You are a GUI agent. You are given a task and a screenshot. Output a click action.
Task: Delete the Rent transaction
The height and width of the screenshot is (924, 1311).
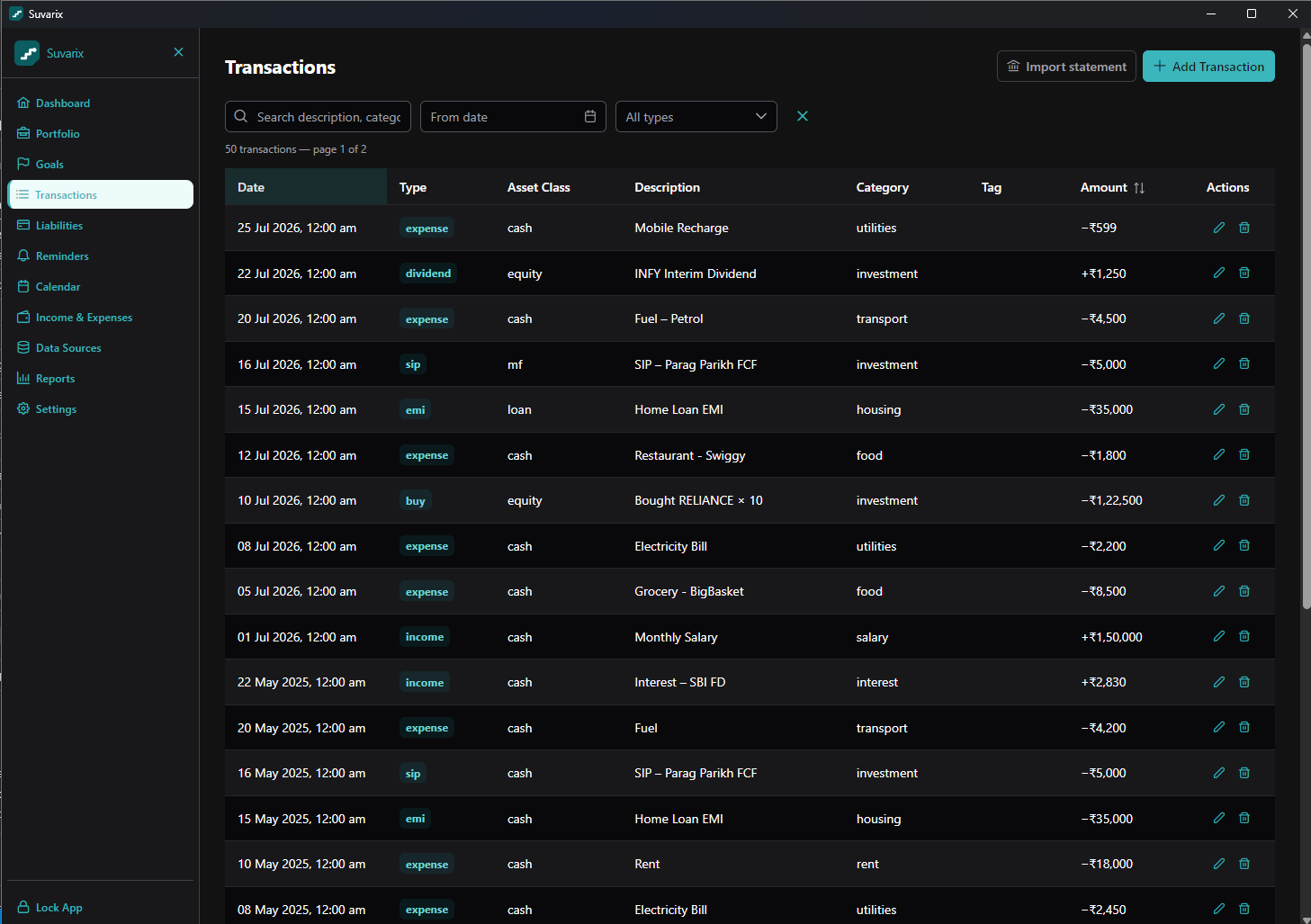[1244, 864]
